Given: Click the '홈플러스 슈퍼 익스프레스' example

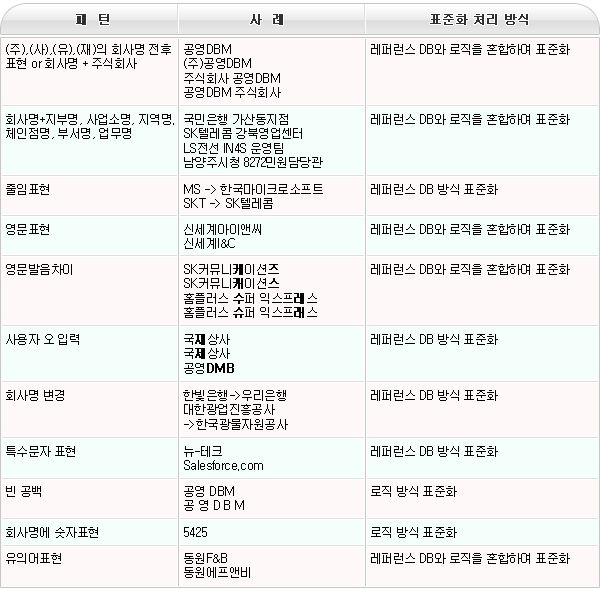Looking at the screenshot, I should click(250, 313).
